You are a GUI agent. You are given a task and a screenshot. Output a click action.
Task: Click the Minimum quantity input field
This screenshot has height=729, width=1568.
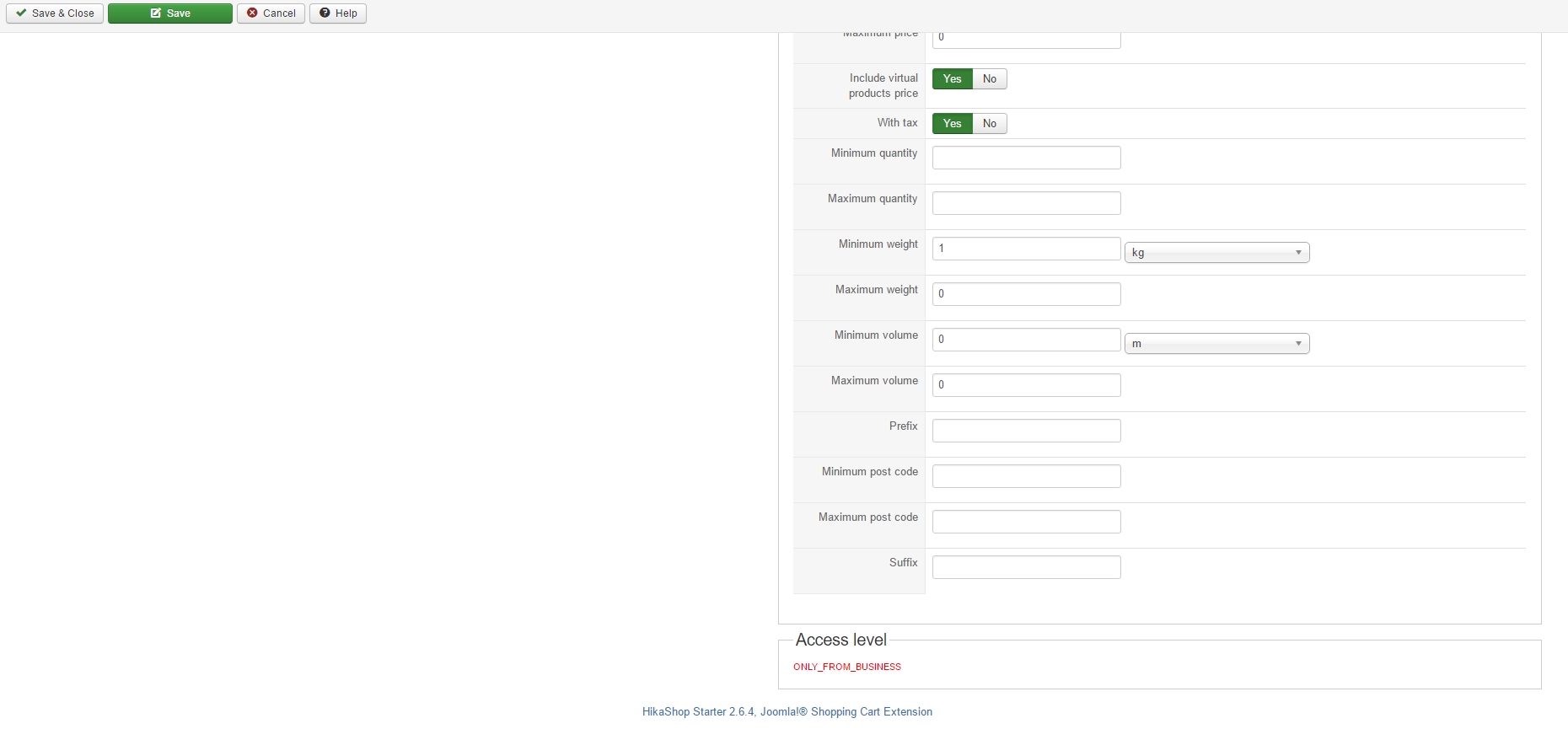coord(1026,158)
